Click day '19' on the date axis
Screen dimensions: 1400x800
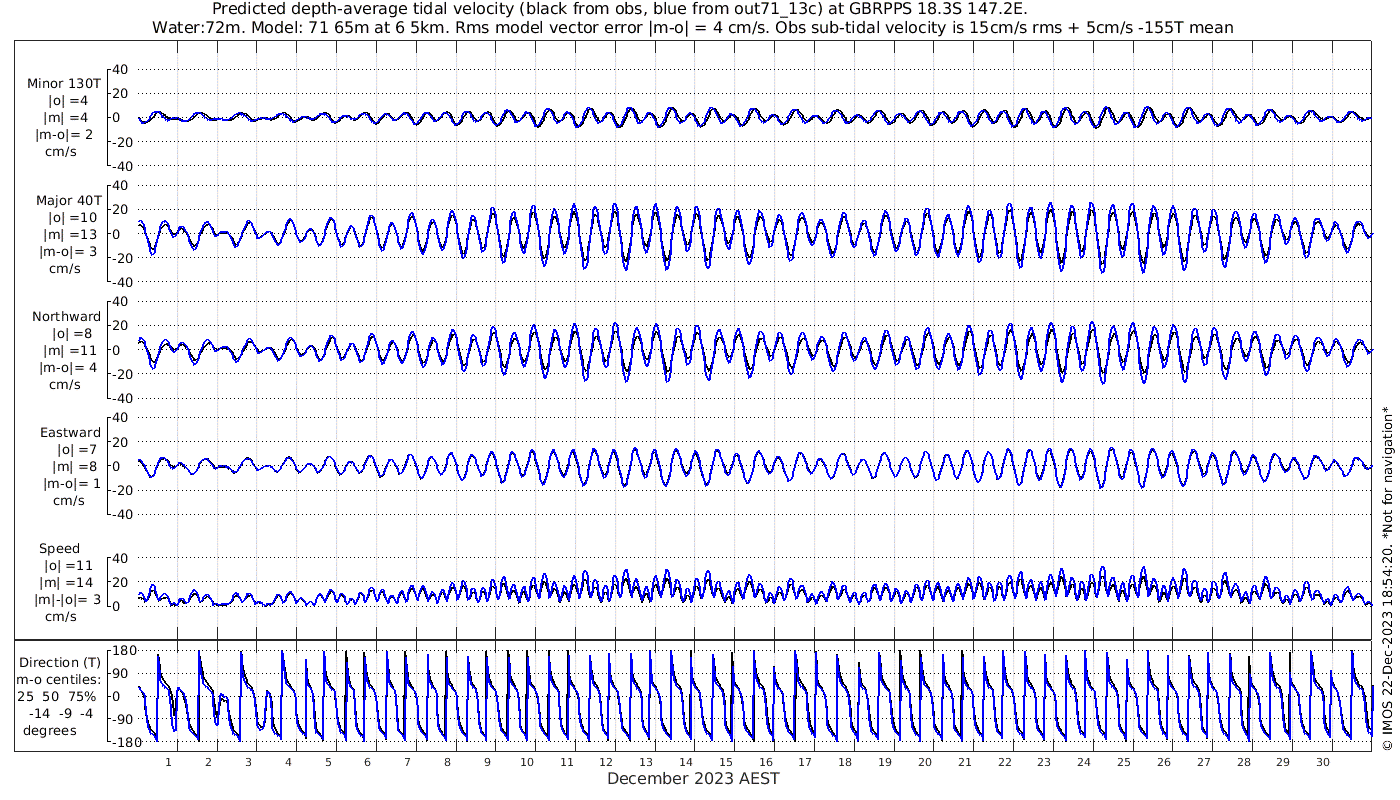click(885, 762)
